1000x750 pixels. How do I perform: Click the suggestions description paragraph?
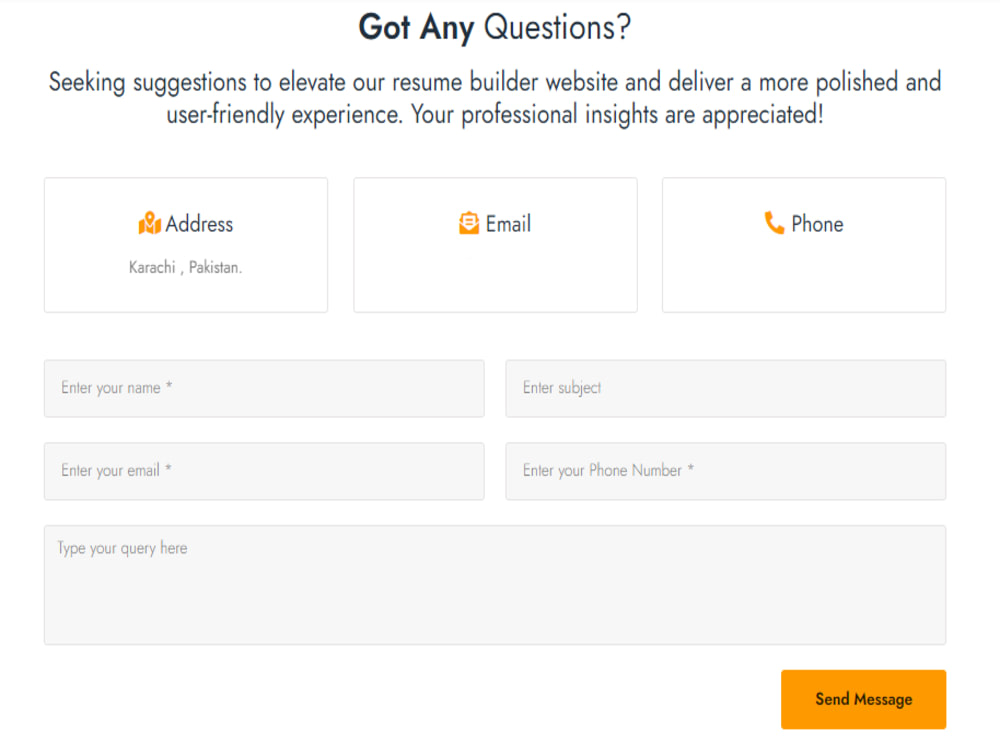click(494, 97)
